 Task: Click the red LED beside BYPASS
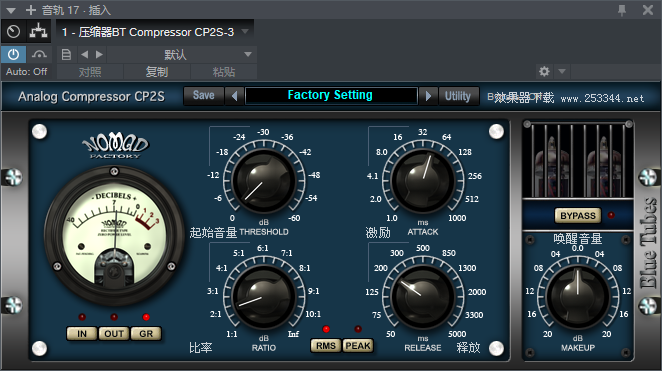point(611,215)
